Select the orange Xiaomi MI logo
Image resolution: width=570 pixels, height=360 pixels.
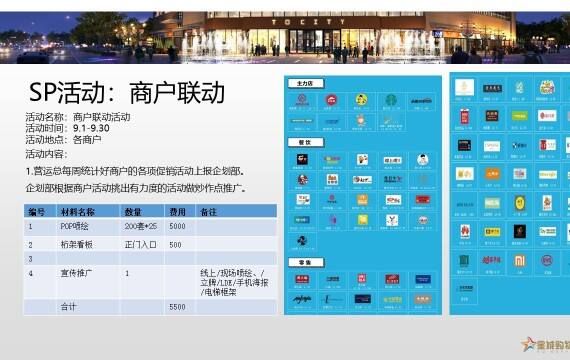[519, 260]
